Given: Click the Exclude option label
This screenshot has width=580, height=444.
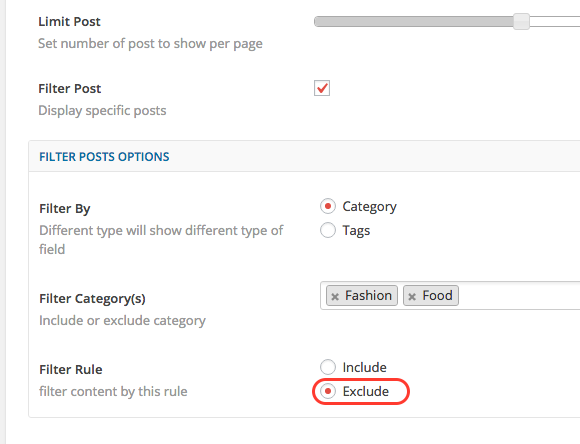Looking at the screenshot, I should 365,391.
